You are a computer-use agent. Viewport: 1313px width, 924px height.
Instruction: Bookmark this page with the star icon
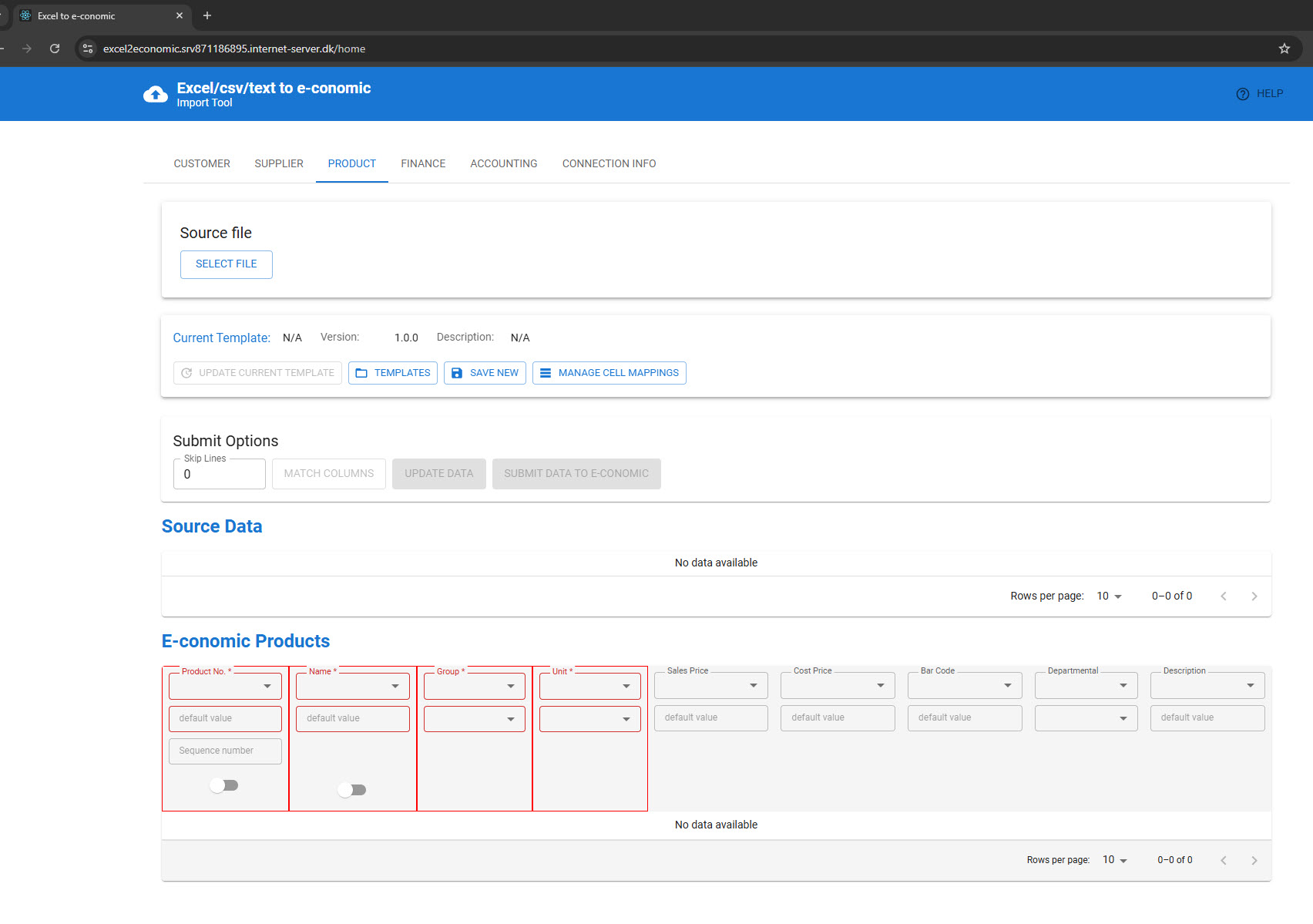1284,49
